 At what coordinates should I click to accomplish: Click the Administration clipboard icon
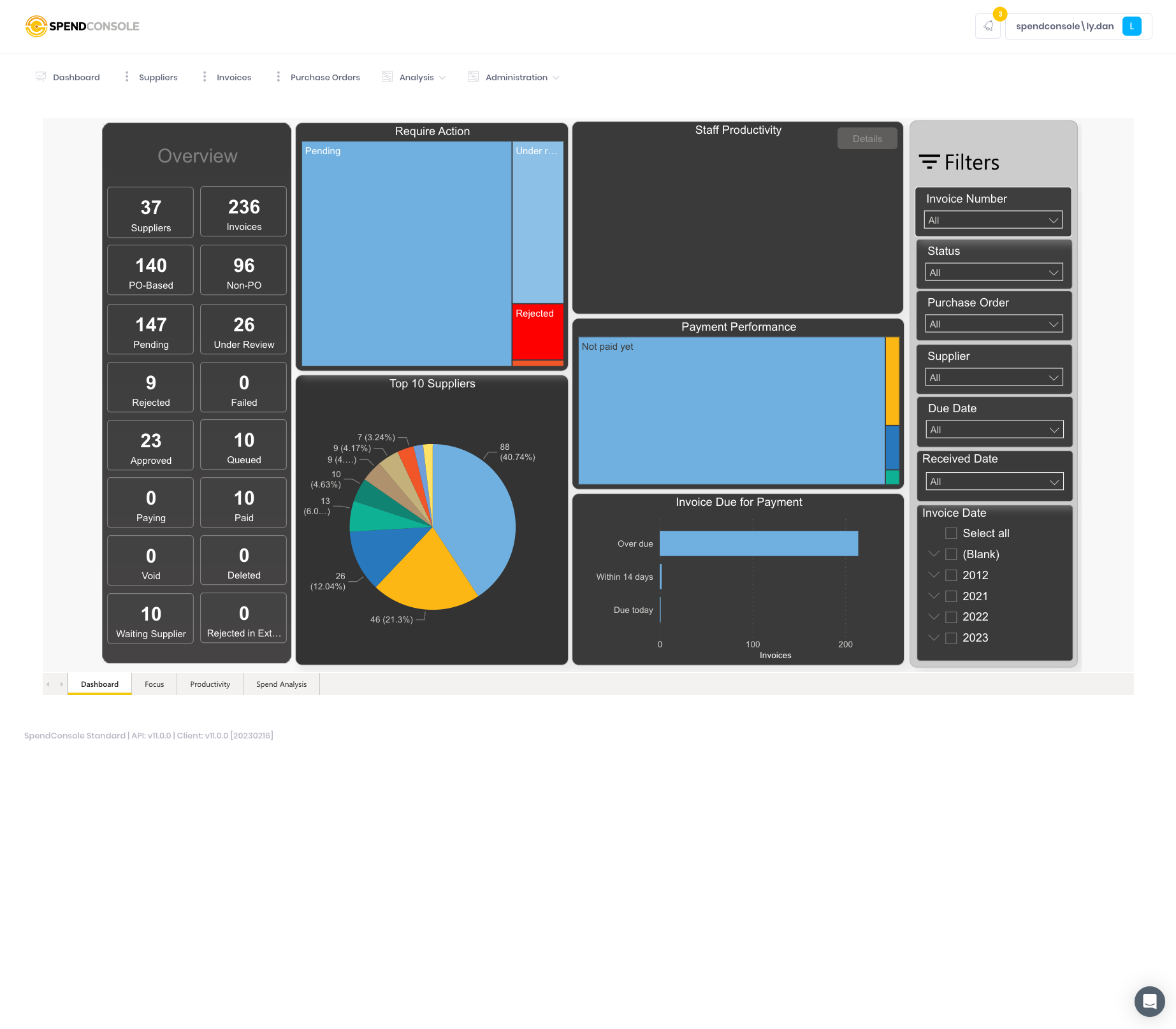[x=473, y=76]
